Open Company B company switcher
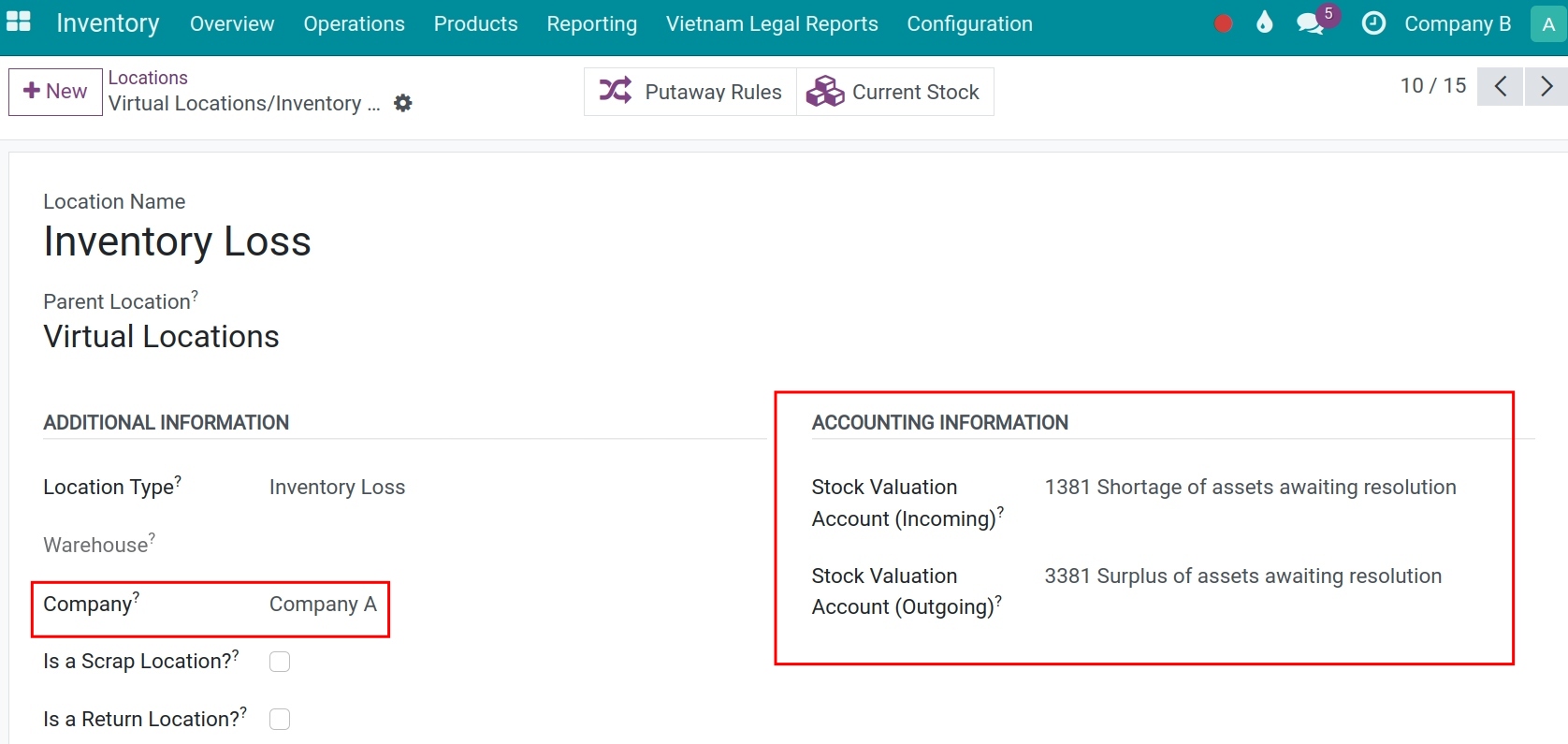This screenshot has height=744, width=1568. pos(1458,24)
